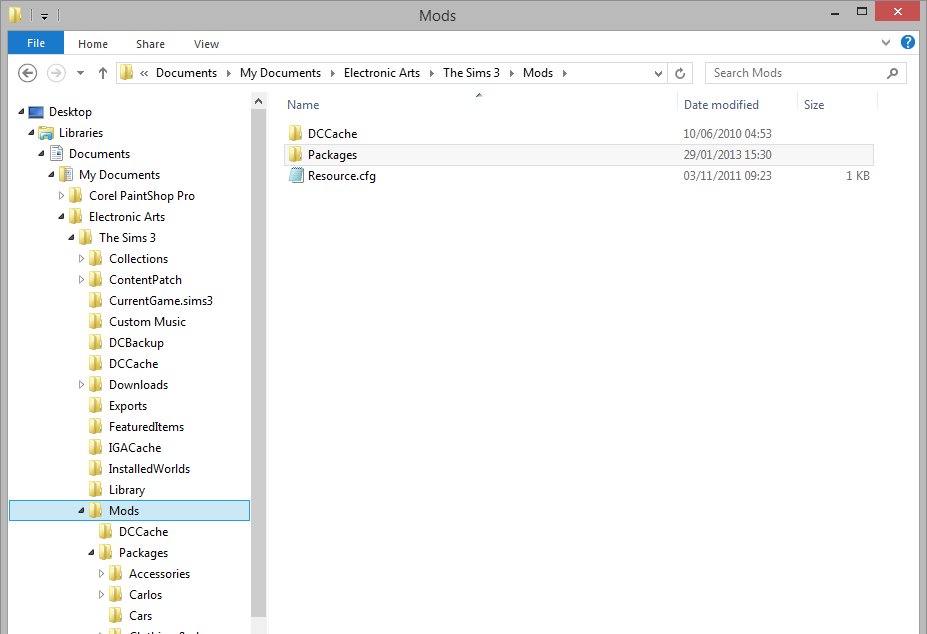927x634 pixels.
Task: Select Cars folder in tree
Action: 140,616
